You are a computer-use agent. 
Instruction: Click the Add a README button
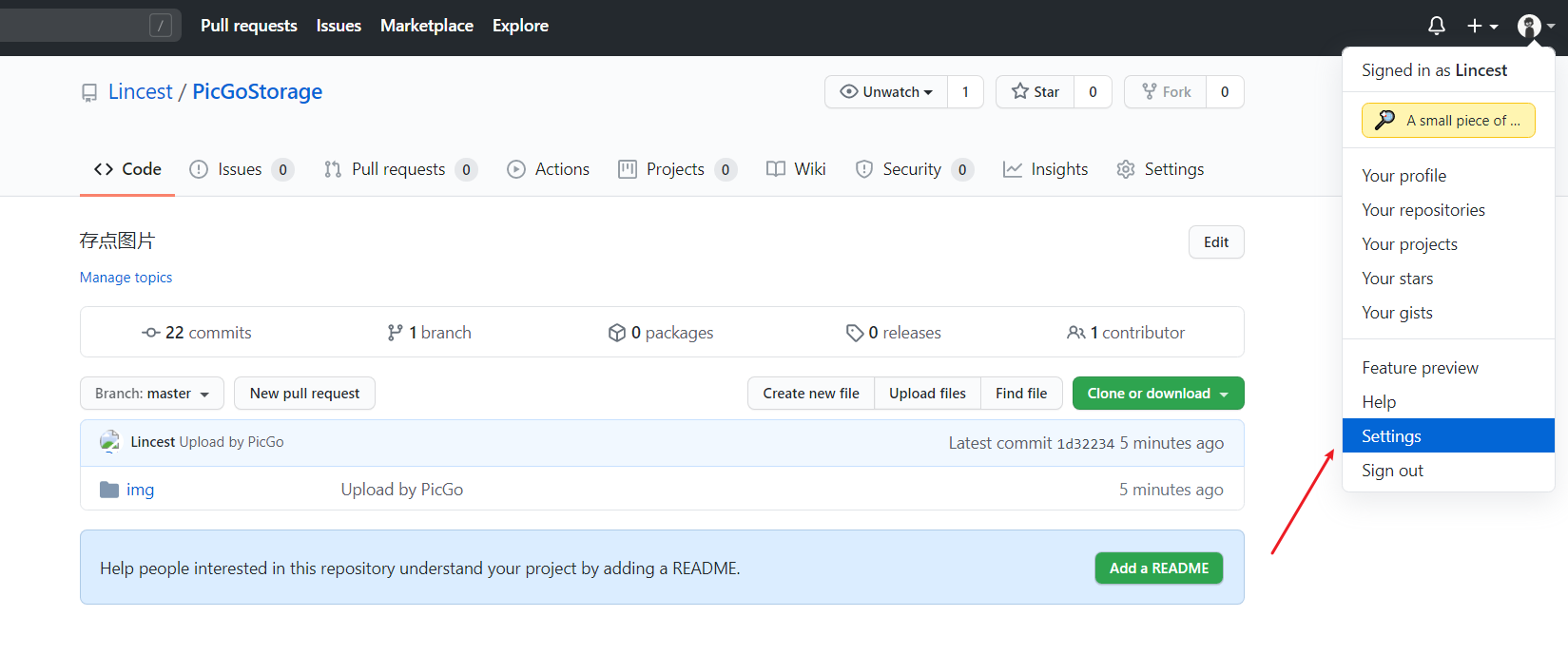[x=1158, y=568]
